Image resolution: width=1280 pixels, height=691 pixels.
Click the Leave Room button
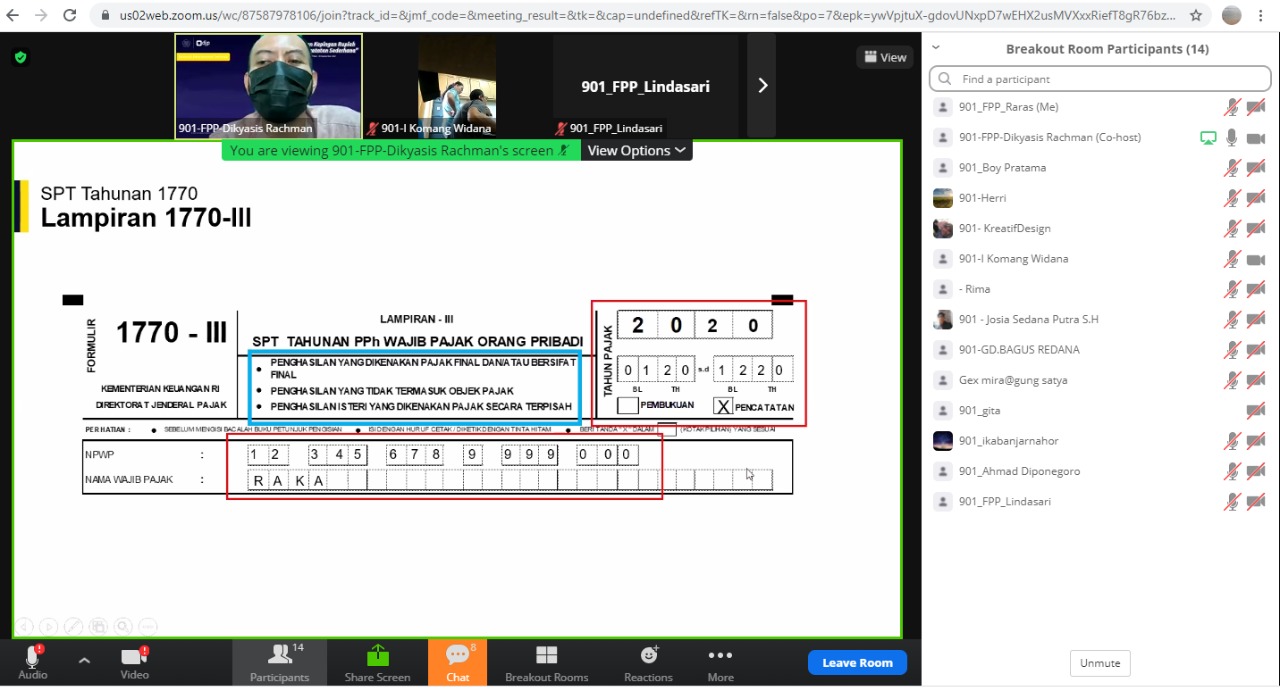point(857,662)
